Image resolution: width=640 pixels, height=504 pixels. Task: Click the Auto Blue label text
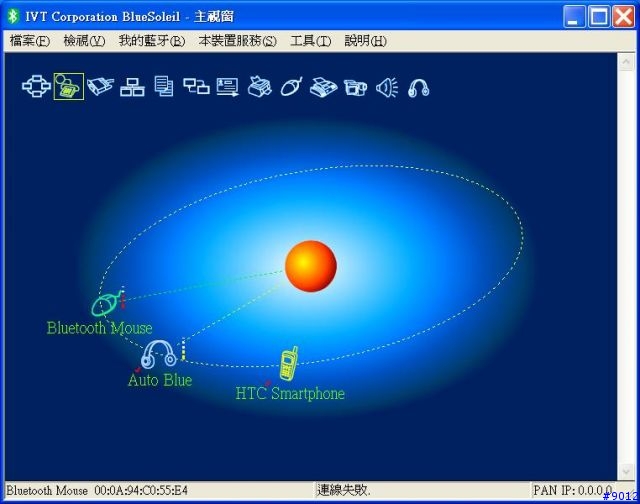[160, 380]
